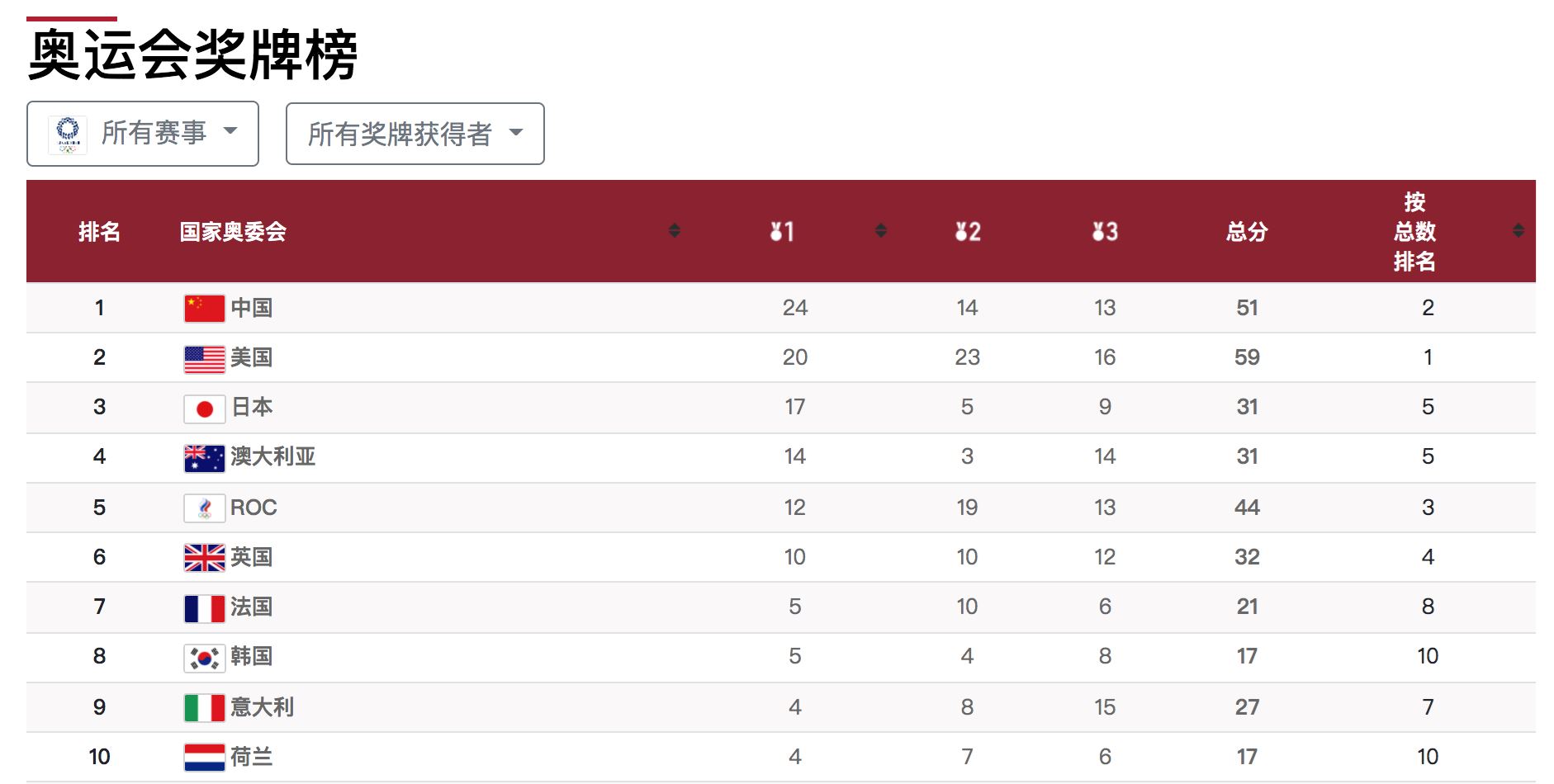Open the 意大利 country link
Viewport: 1554px width, 784px height.
coord(262,707)
